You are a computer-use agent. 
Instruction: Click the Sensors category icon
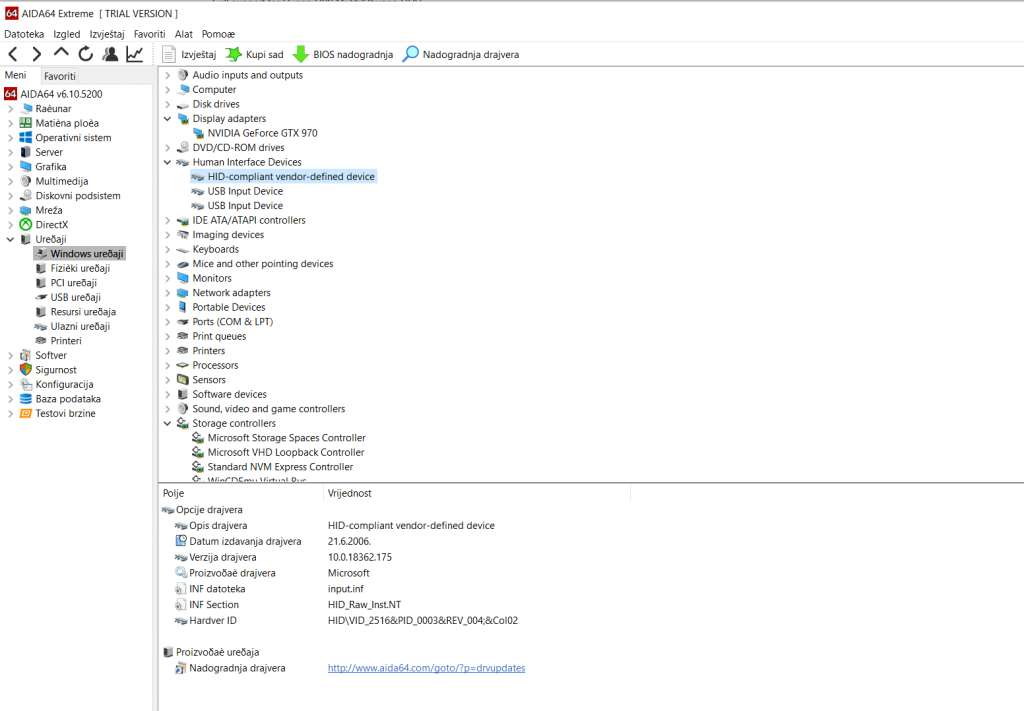[x=183, y=379]
